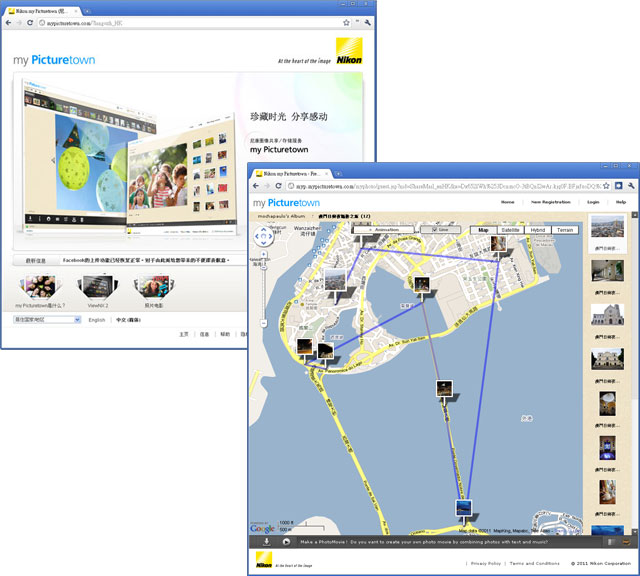Open the Terms and Conditions link
Viewport: 640px width, 576px height.
(534, 563)
